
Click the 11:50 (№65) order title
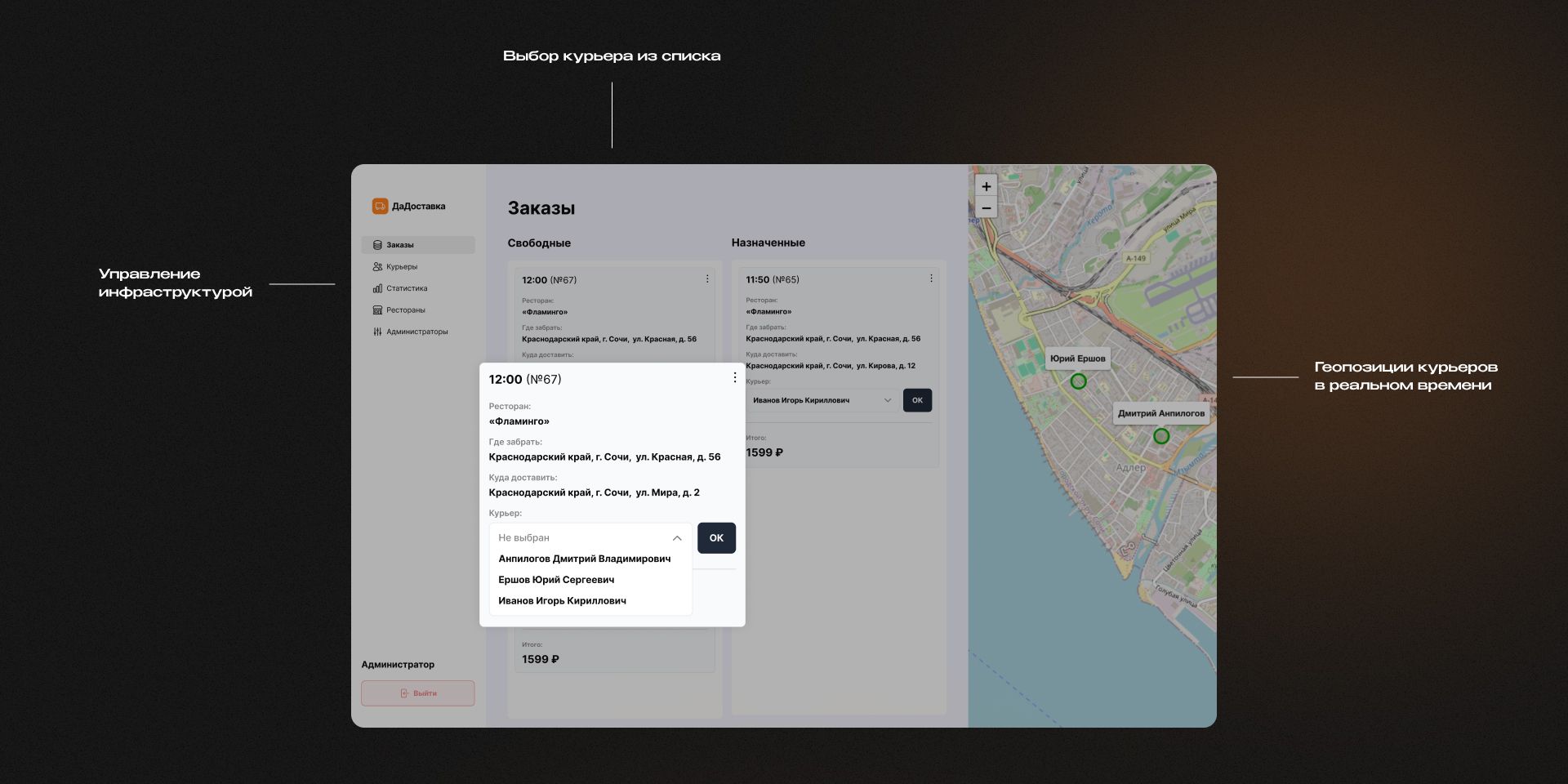[x=773, y=279]
